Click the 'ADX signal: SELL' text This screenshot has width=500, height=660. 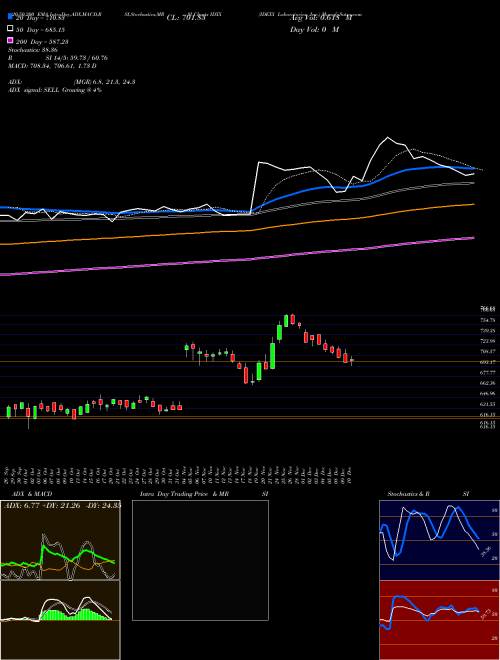point(35,90)
